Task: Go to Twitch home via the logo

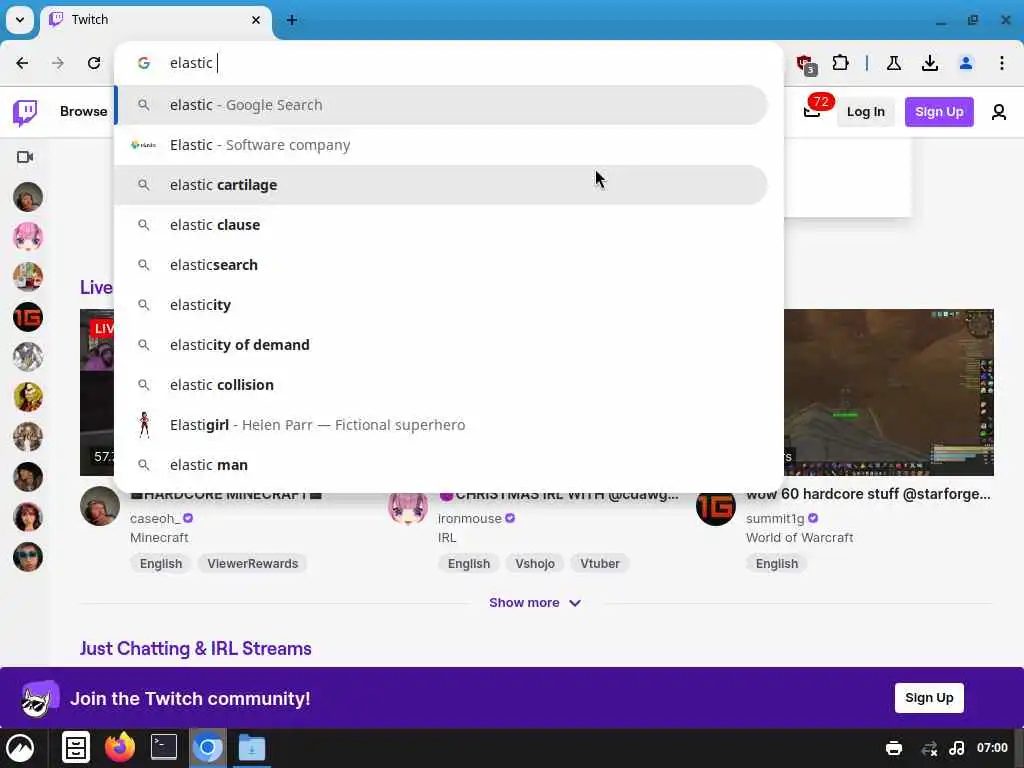Action: [x=25, y=112]
